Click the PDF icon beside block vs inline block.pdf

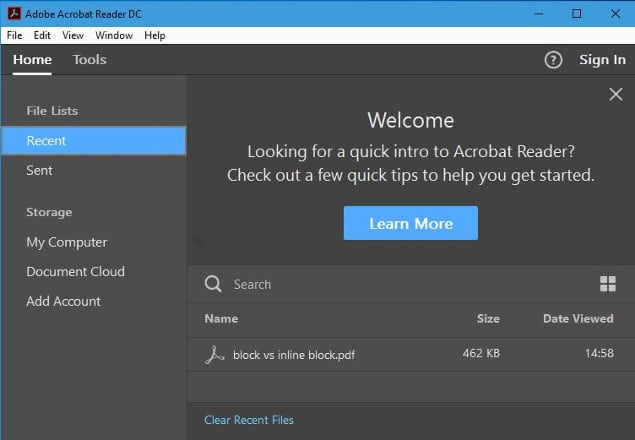(x=214, y=355)
